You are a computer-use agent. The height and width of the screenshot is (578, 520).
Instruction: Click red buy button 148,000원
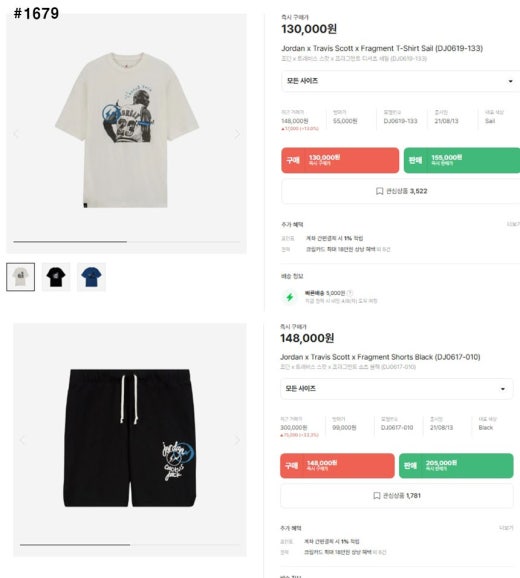pos(337,466)
